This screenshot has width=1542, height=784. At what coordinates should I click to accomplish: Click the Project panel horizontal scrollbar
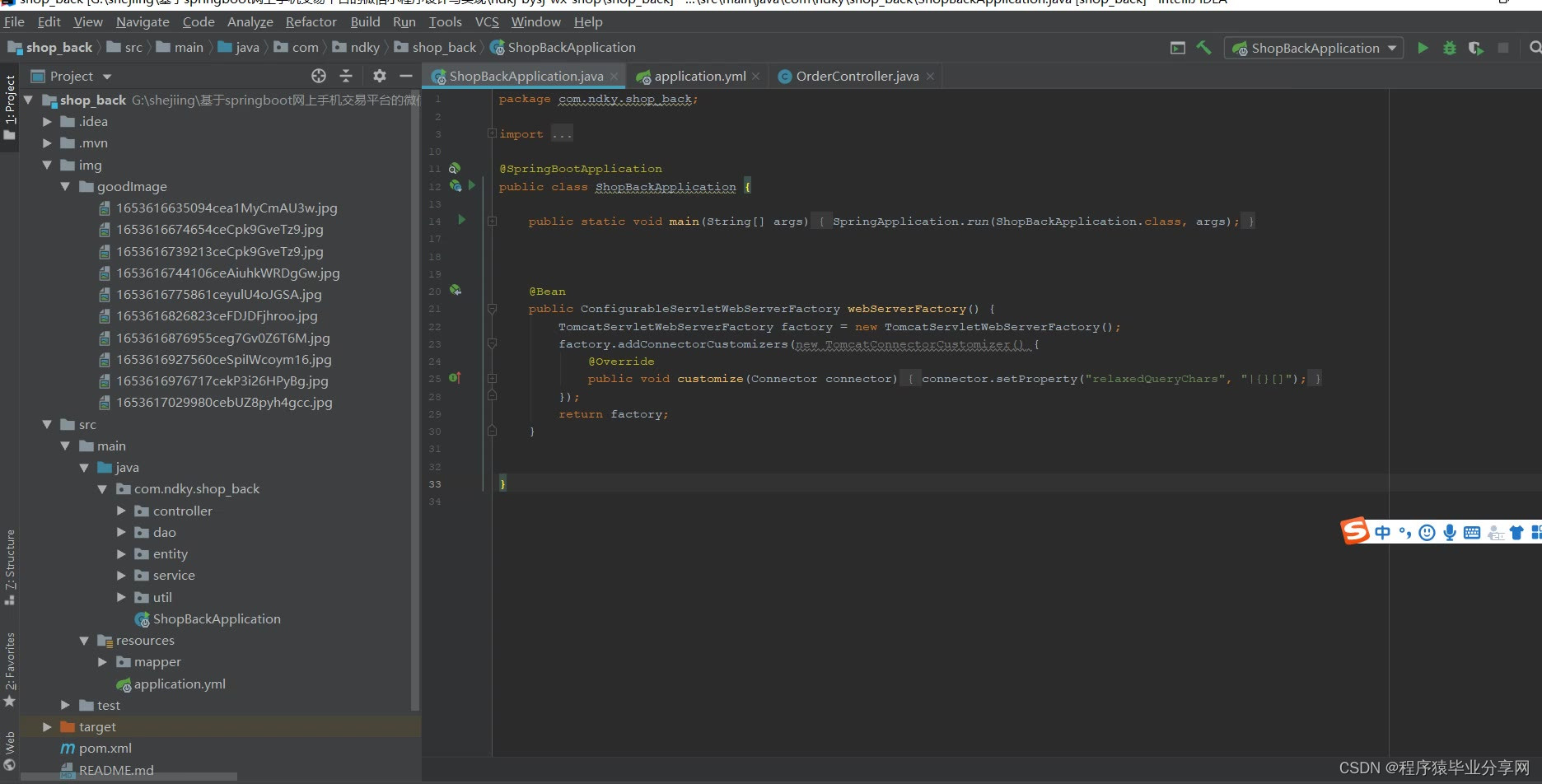point(129,776)
